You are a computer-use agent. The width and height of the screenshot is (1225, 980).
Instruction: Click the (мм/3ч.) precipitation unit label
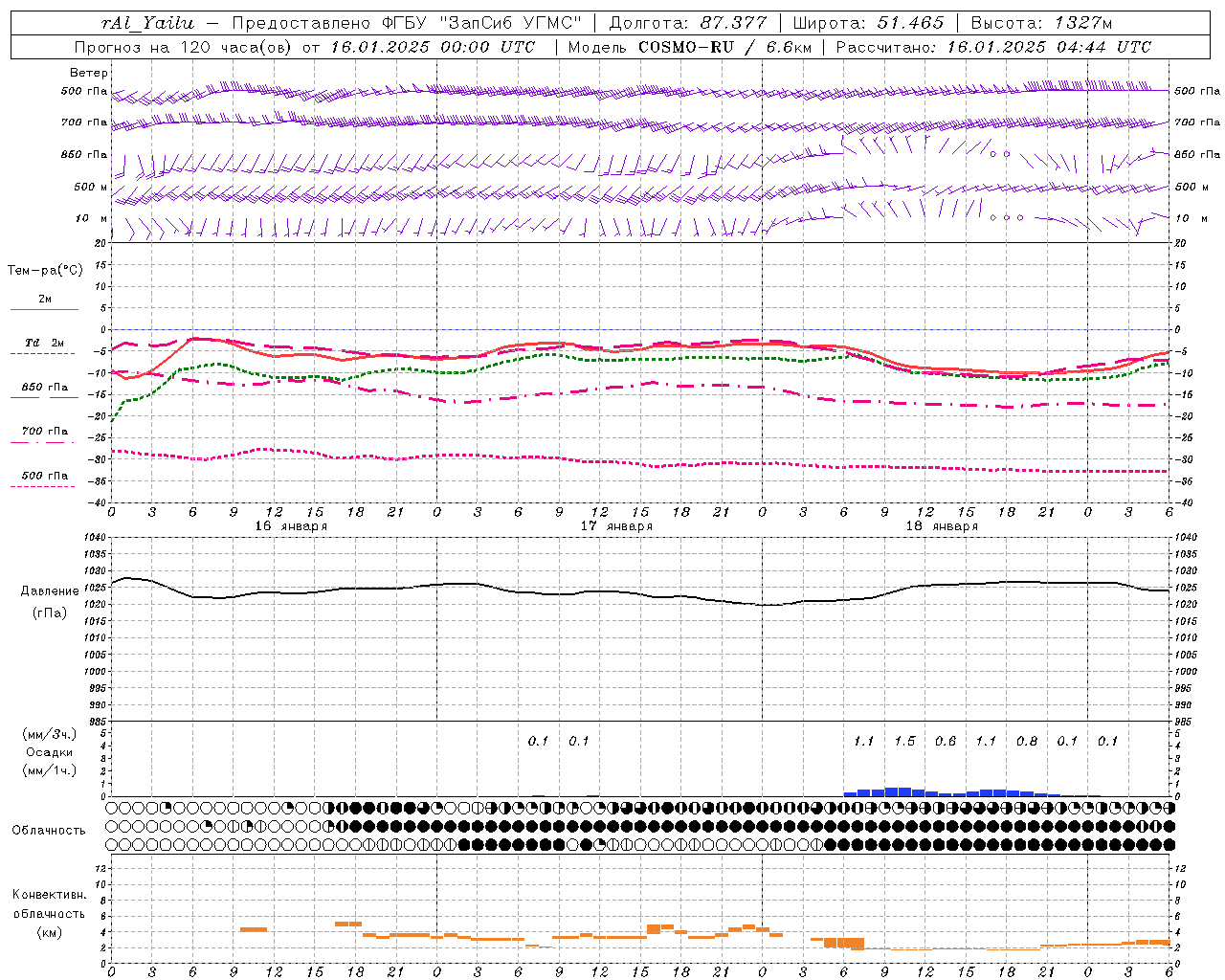(50, 734)
